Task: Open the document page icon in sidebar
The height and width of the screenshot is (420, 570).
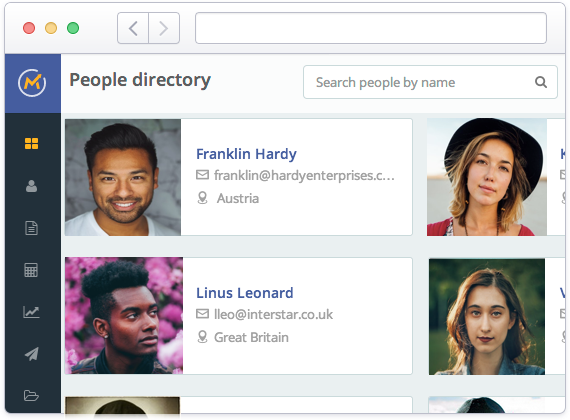Action: pos(31,228)
